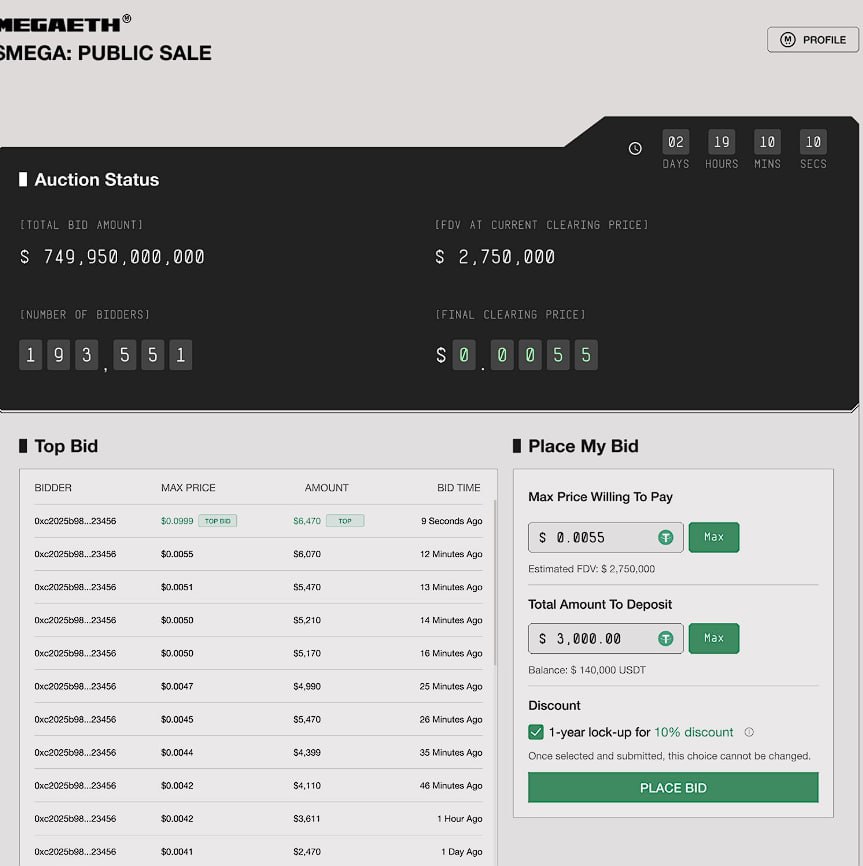
Task: Click the Tether icon in deposit amount field
Action: coord(666,638)
